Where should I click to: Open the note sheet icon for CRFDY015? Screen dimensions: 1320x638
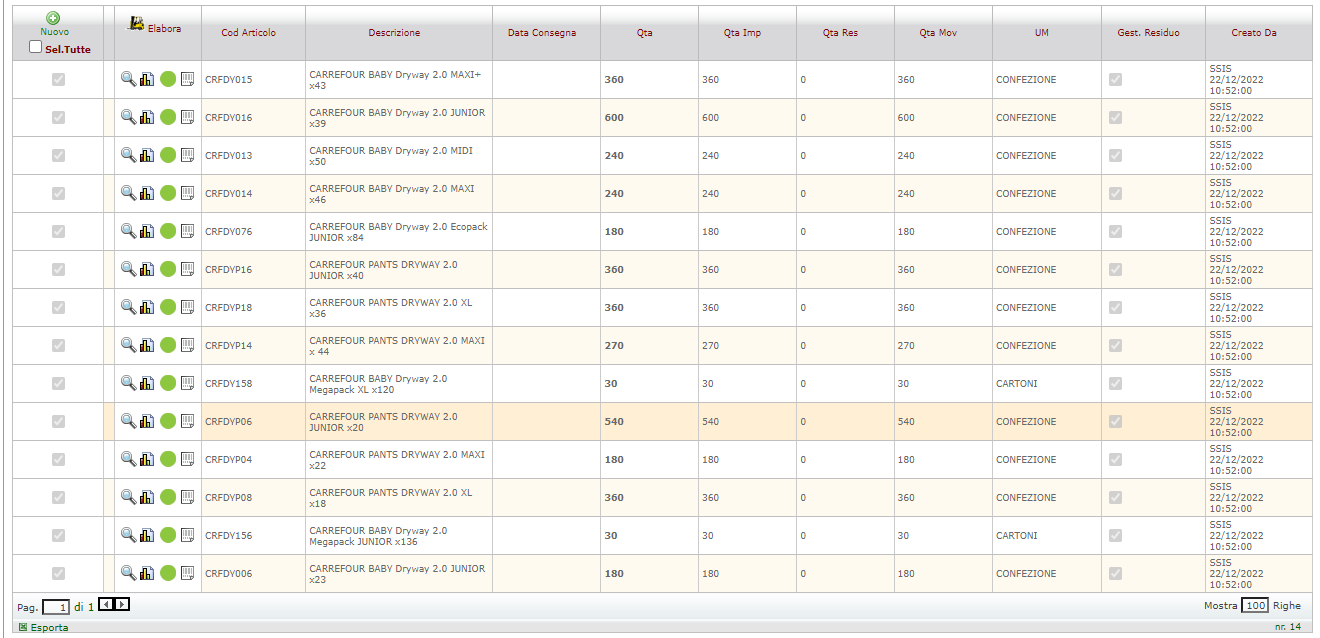click(x=187, y=80)
